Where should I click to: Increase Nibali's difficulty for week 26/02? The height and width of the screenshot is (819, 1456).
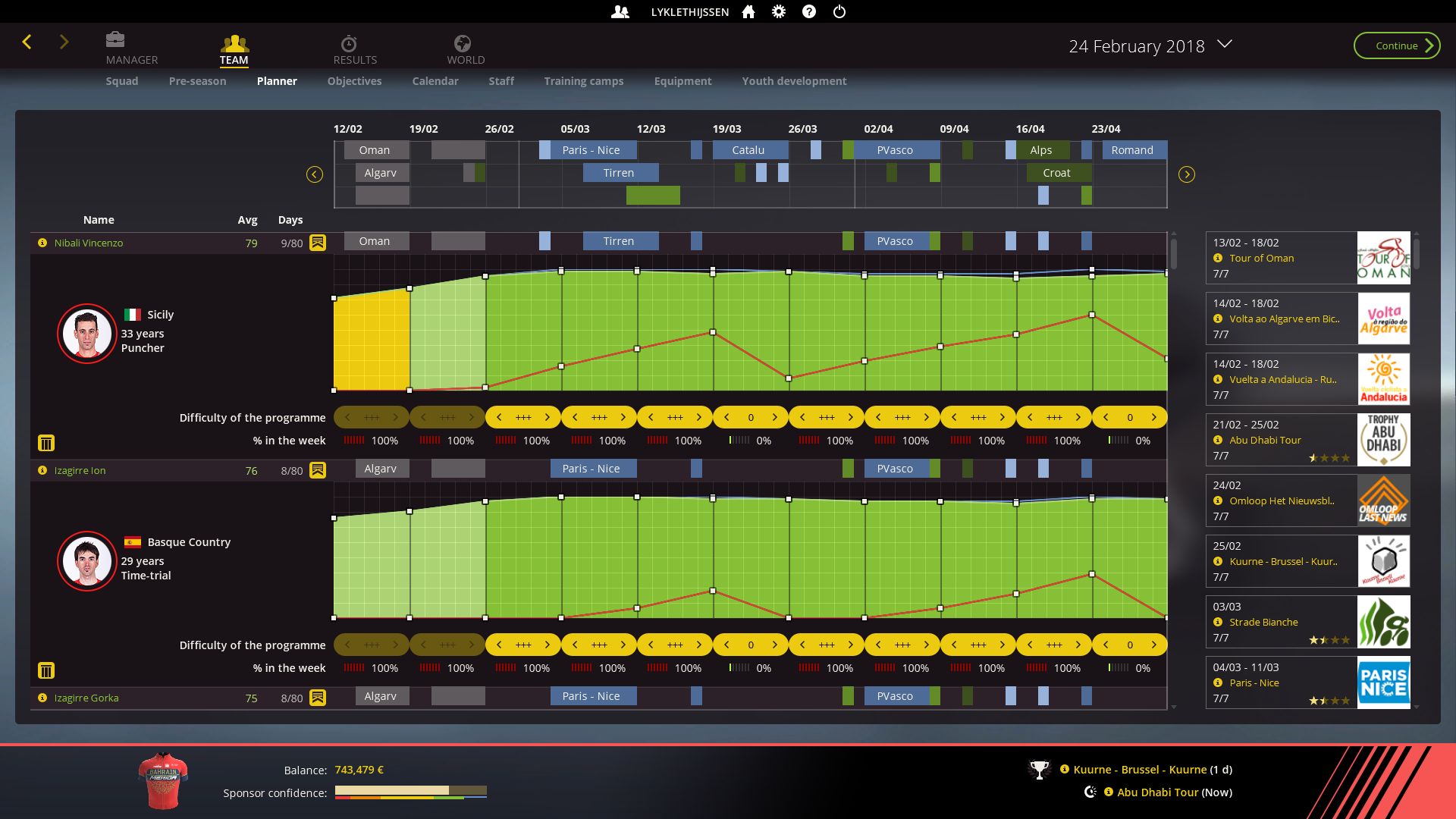tap(547, 418)
